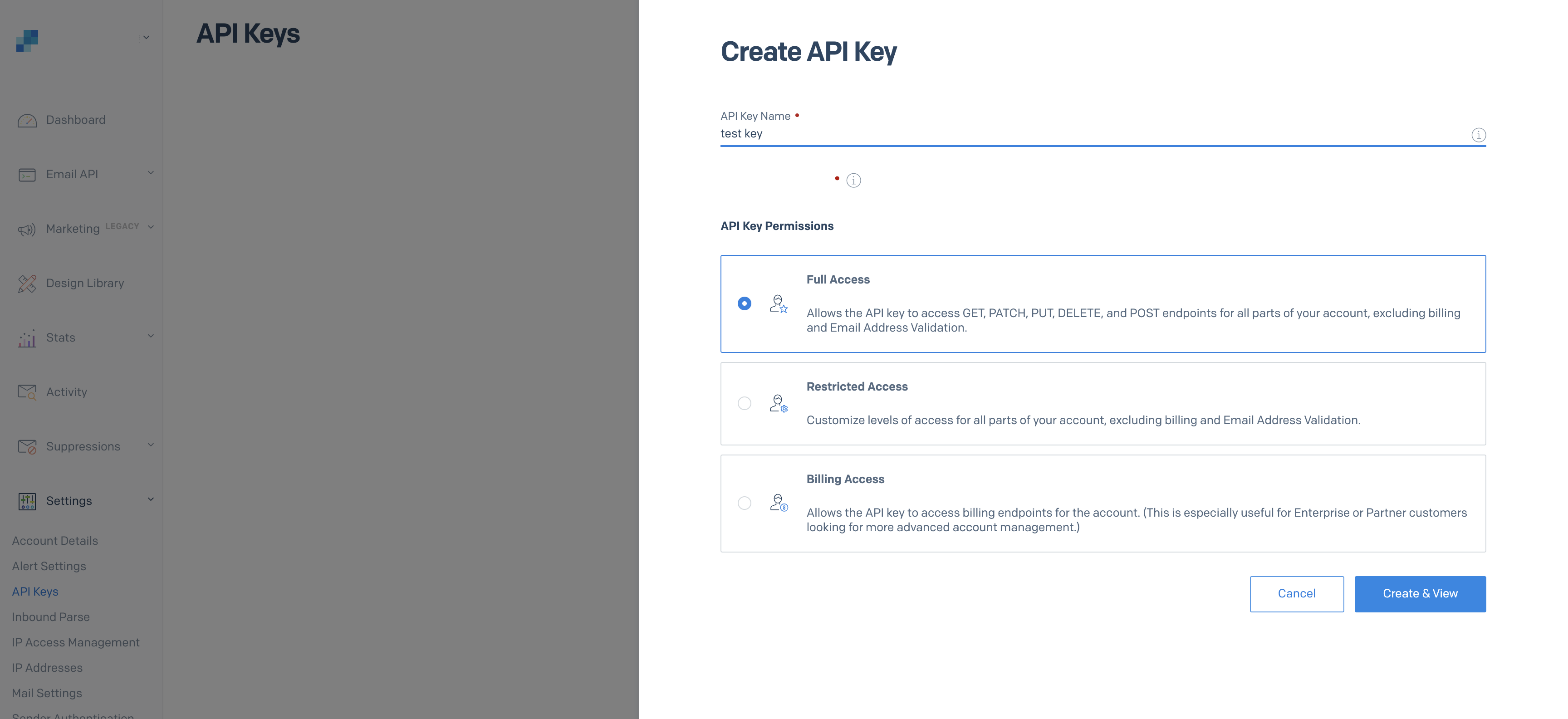The image size is (1568, 719).
Task: Expand the Stats section chevron
Action: tap(150, 336)
